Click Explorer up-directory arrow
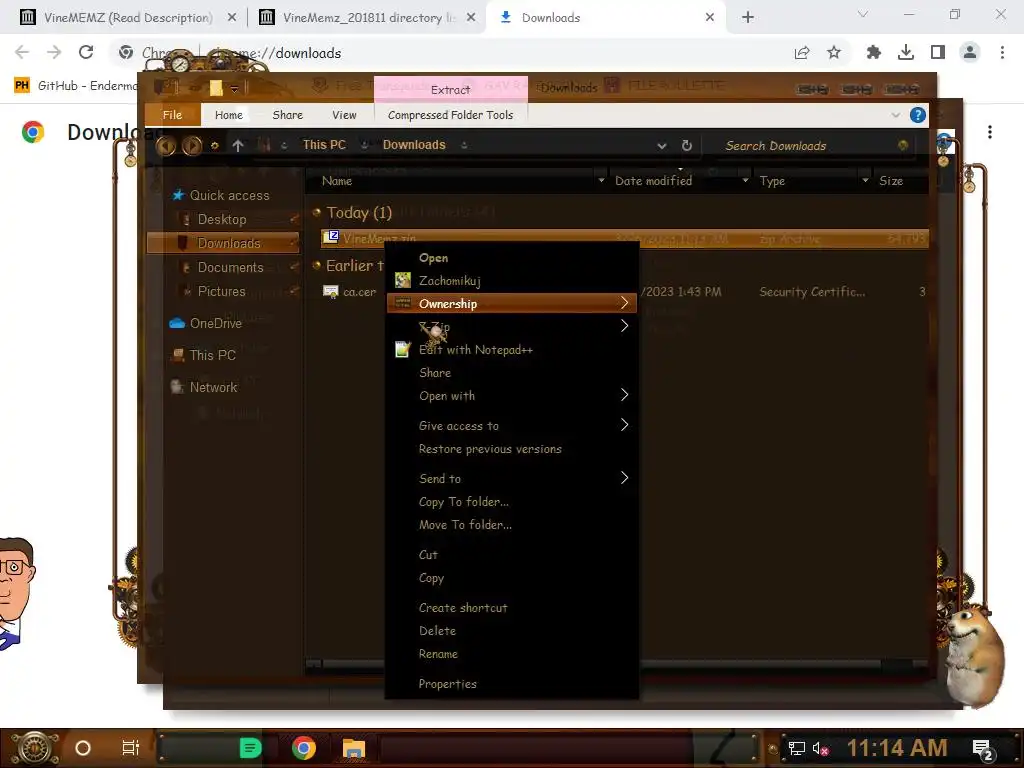1024x768 pixels. coord(238,146)
